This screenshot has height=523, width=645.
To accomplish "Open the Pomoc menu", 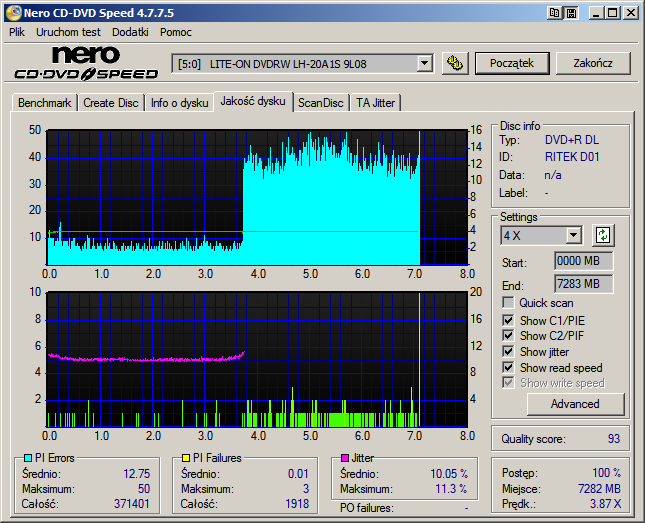I will 176,32.
